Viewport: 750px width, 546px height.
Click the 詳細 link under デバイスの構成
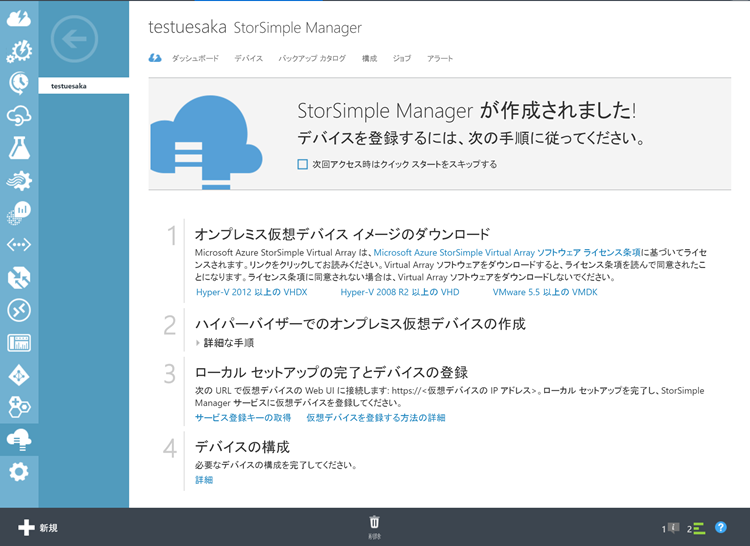coord(204,480)
